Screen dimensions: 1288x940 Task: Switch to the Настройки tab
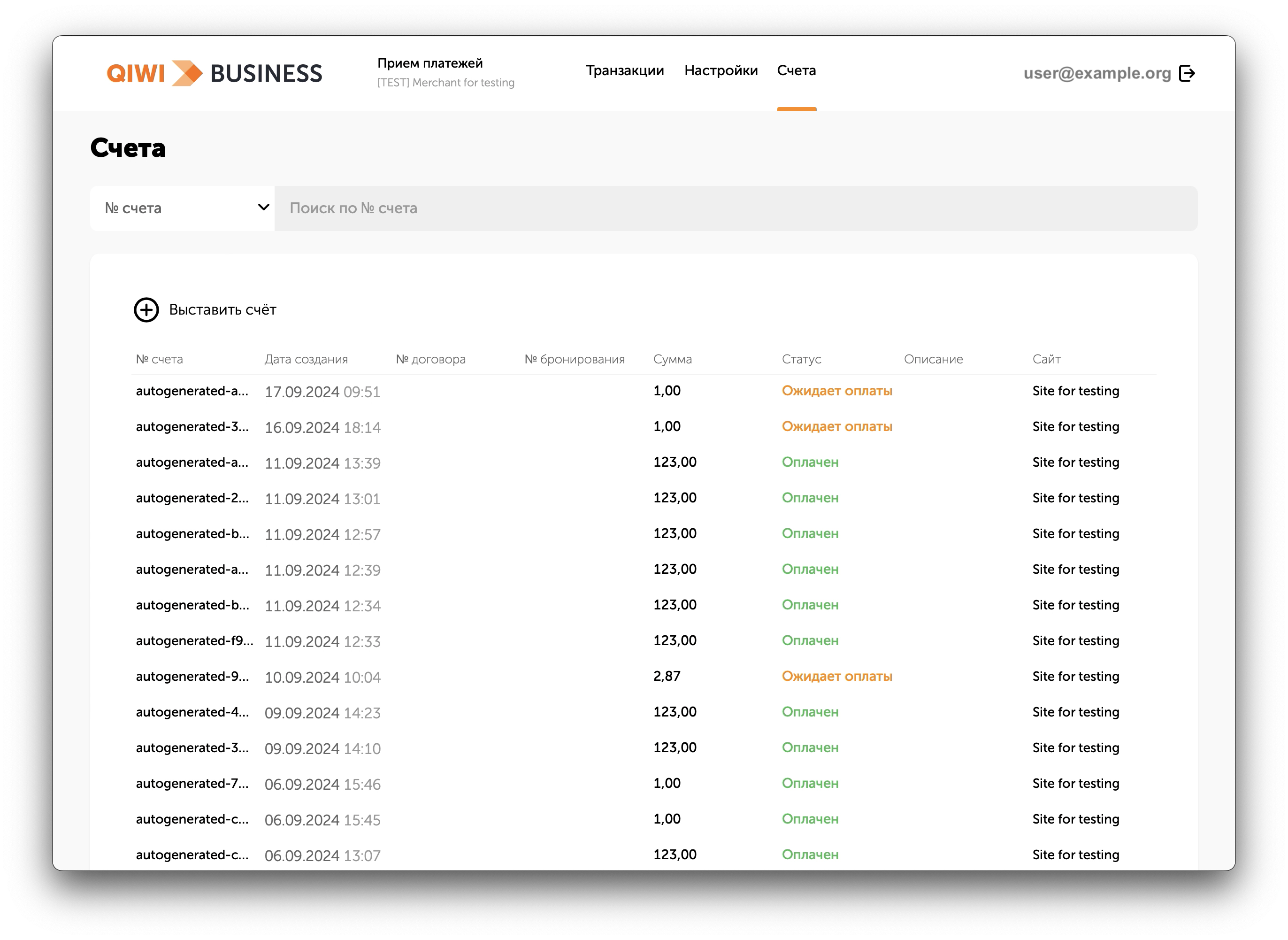click(720, 70)
